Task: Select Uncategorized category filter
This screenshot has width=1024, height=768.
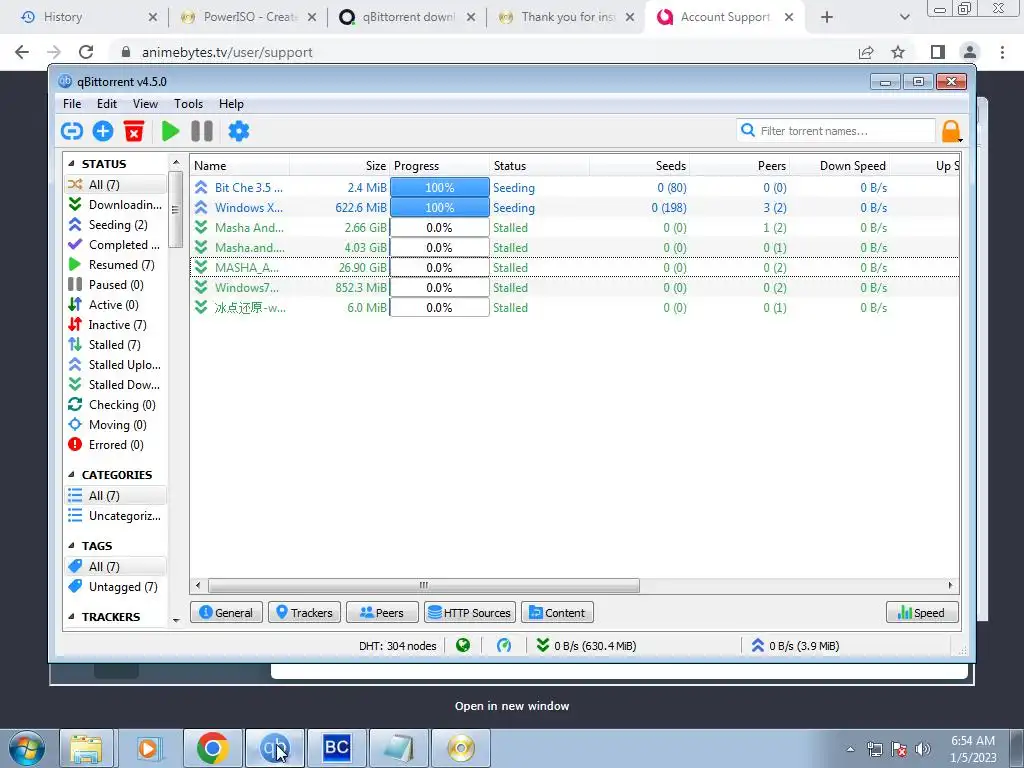Action: click(x=116, y=516)
